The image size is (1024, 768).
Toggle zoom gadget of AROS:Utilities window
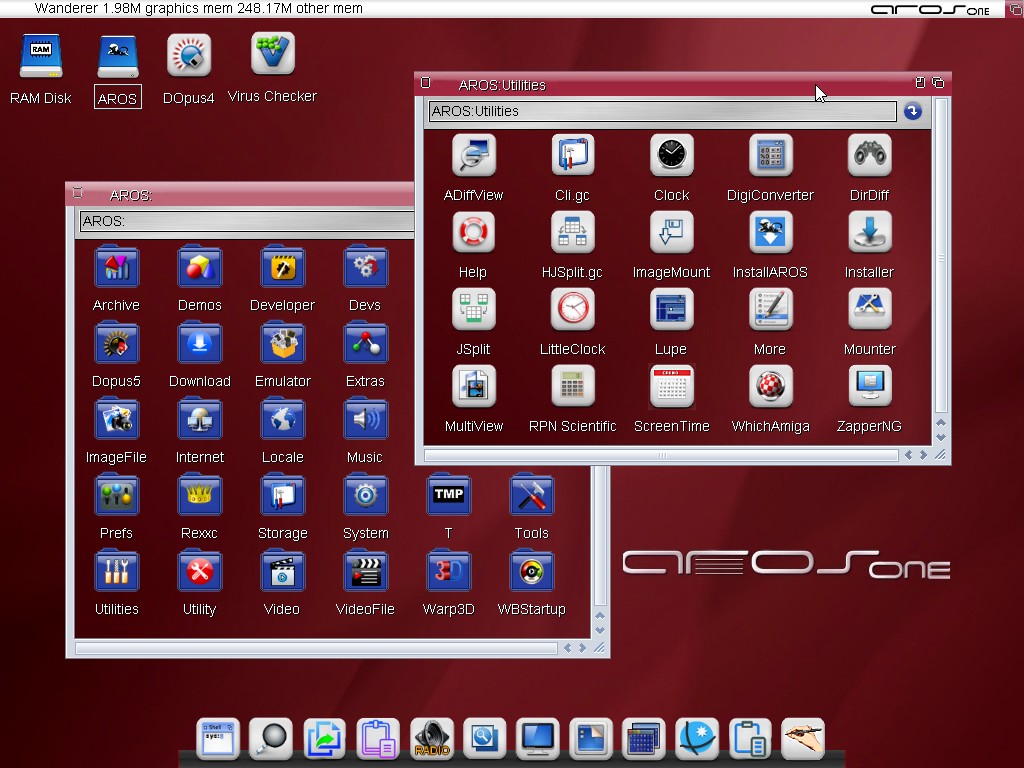pos(921,83)
